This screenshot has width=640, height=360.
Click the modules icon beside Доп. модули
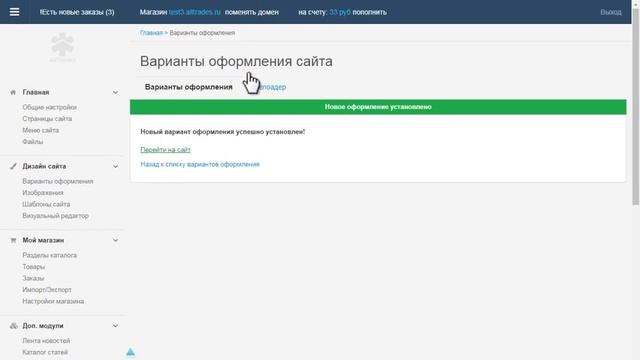tap(13, 326)
